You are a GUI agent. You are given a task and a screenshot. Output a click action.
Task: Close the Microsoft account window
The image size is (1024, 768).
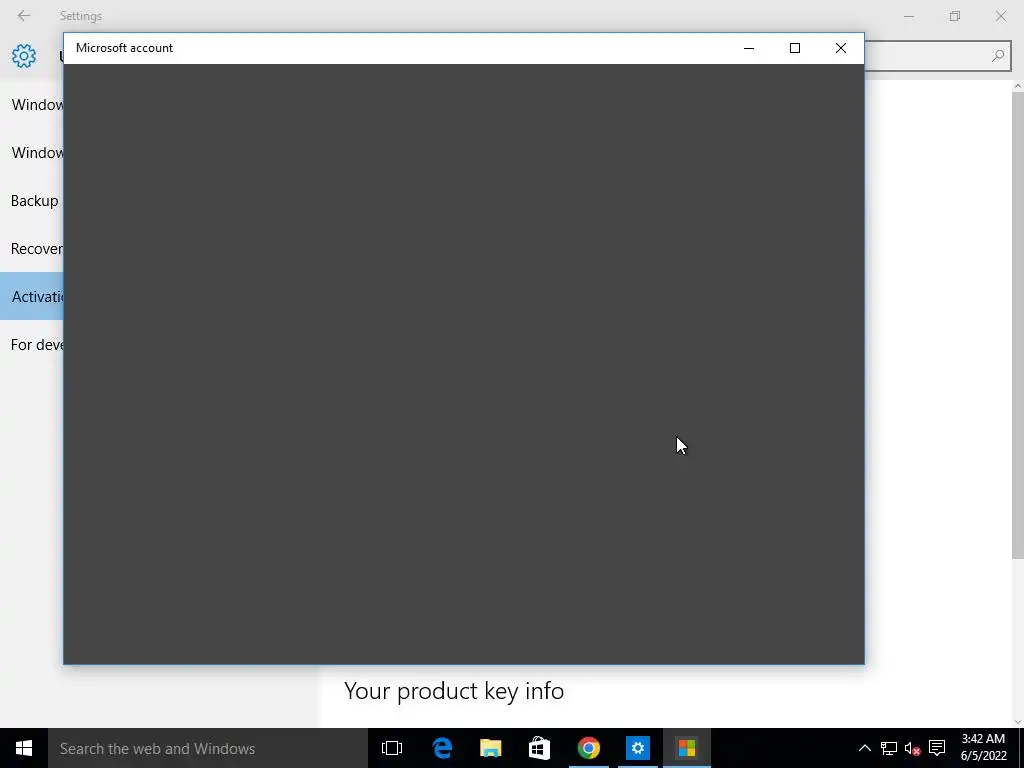tap(841, 48)
